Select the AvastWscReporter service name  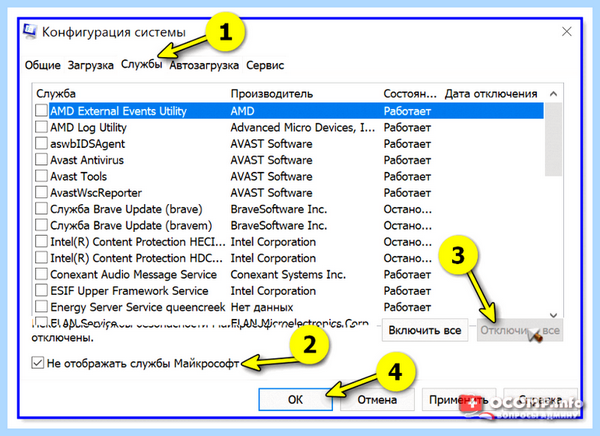point(96,193)
